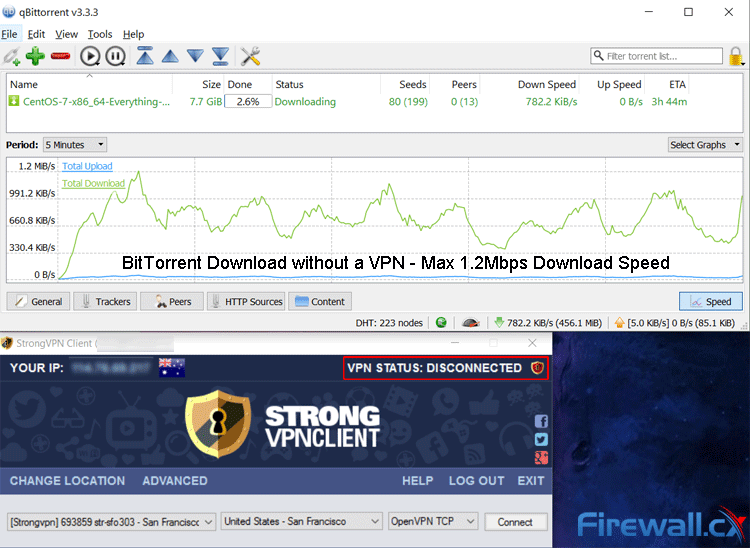Click the add torrent link icon
This screenshot has width=750, height=548.
click(11, 56)
